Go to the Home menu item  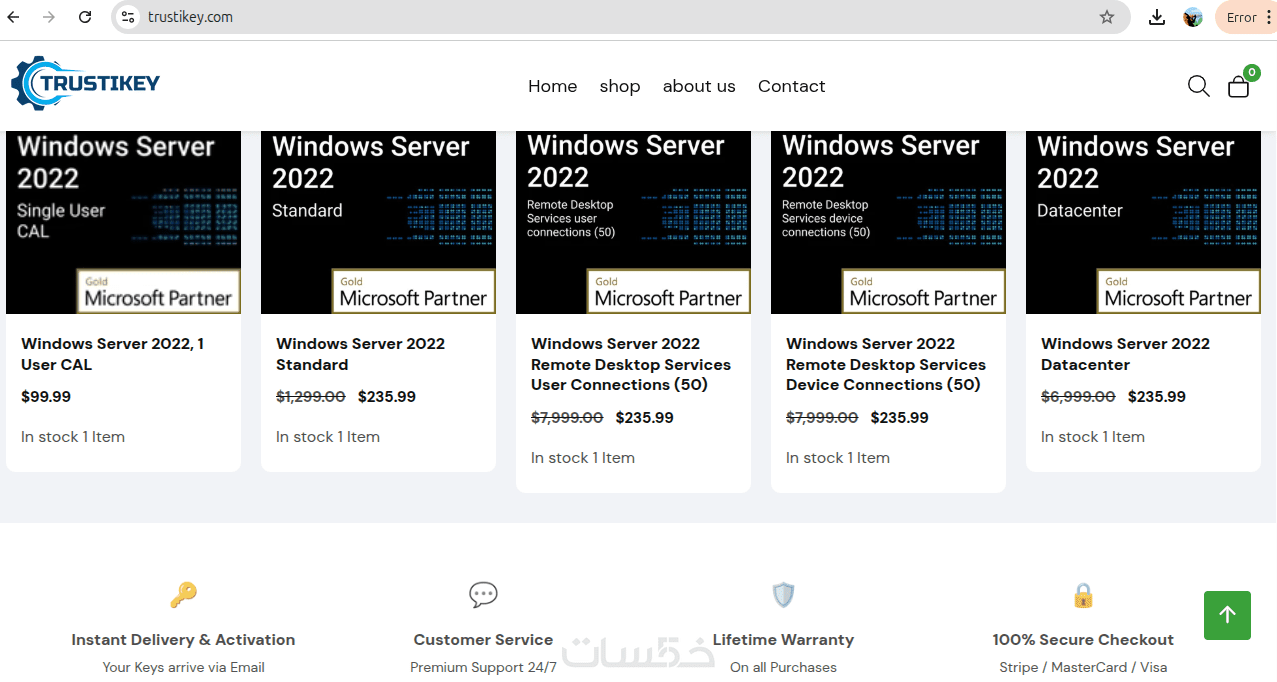pos(553,86)
